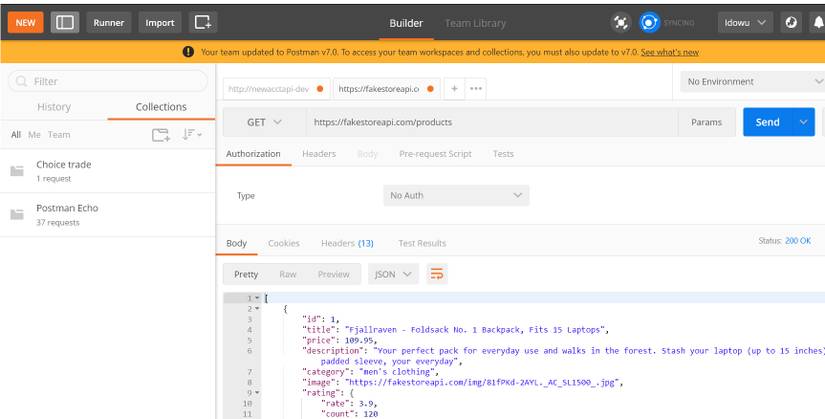Switch response view to Preview
Viewport: 825px width, 419px height.
click(334, 274)
